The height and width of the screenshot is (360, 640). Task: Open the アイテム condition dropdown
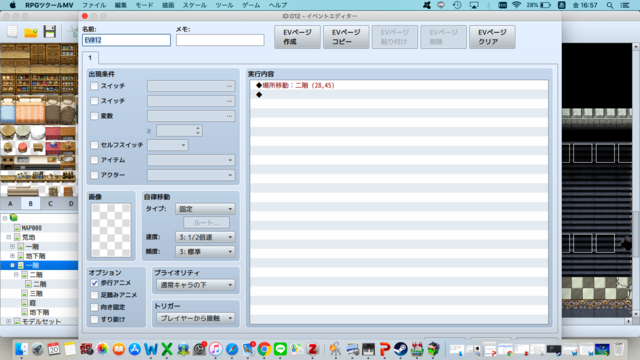pos(191,160)
